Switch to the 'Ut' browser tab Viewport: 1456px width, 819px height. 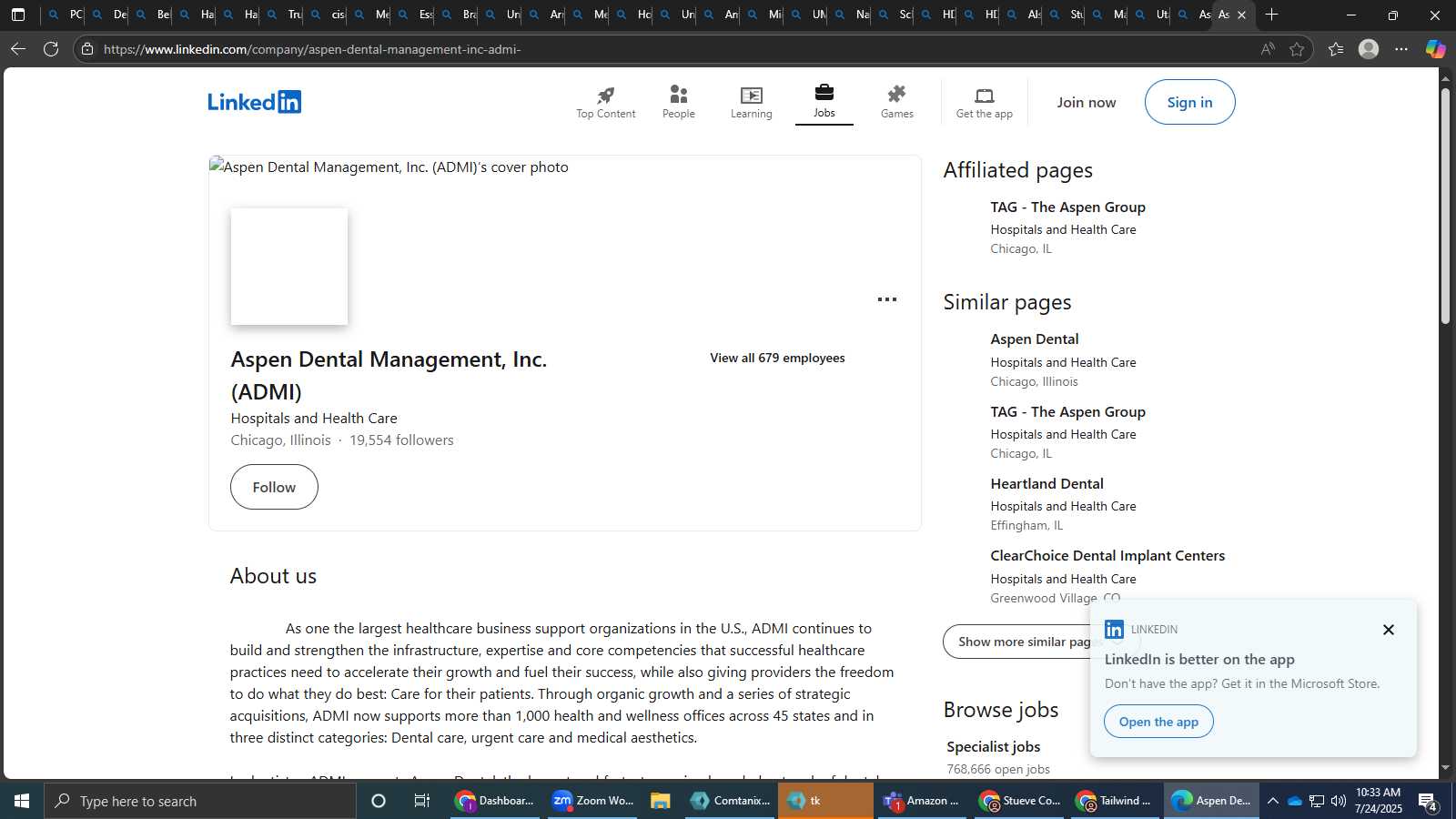[1151, 15]
